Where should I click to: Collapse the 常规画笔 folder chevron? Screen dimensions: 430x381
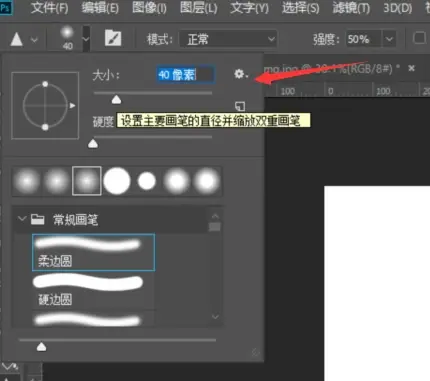pyautogui.click(x=22, y=219)
